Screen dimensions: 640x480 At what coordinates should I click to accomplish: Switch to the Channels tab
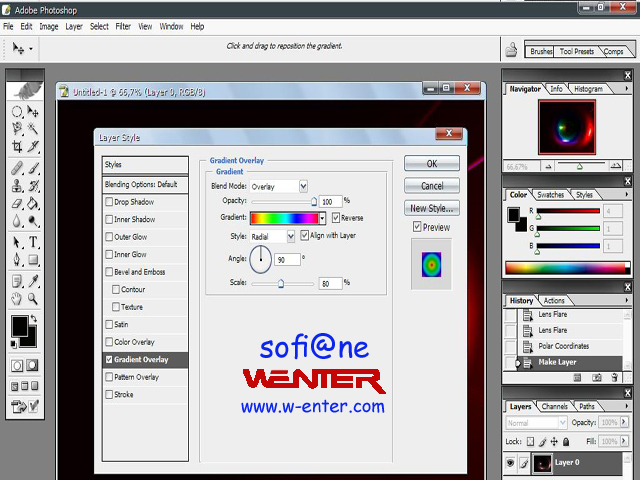[x=554, y=407]
